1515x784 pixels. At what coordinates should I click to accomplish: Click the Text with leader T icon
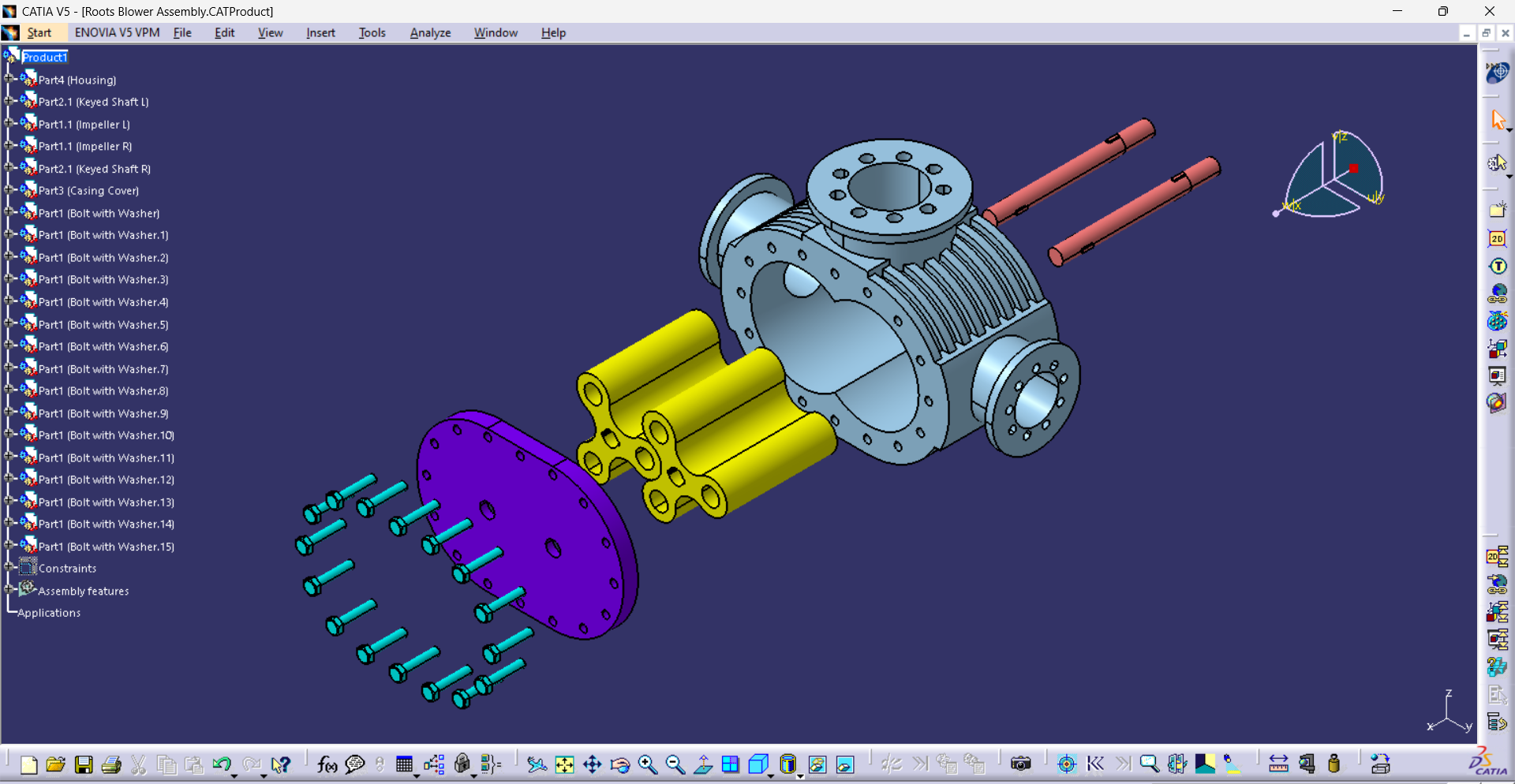(x=1498, y=267)
